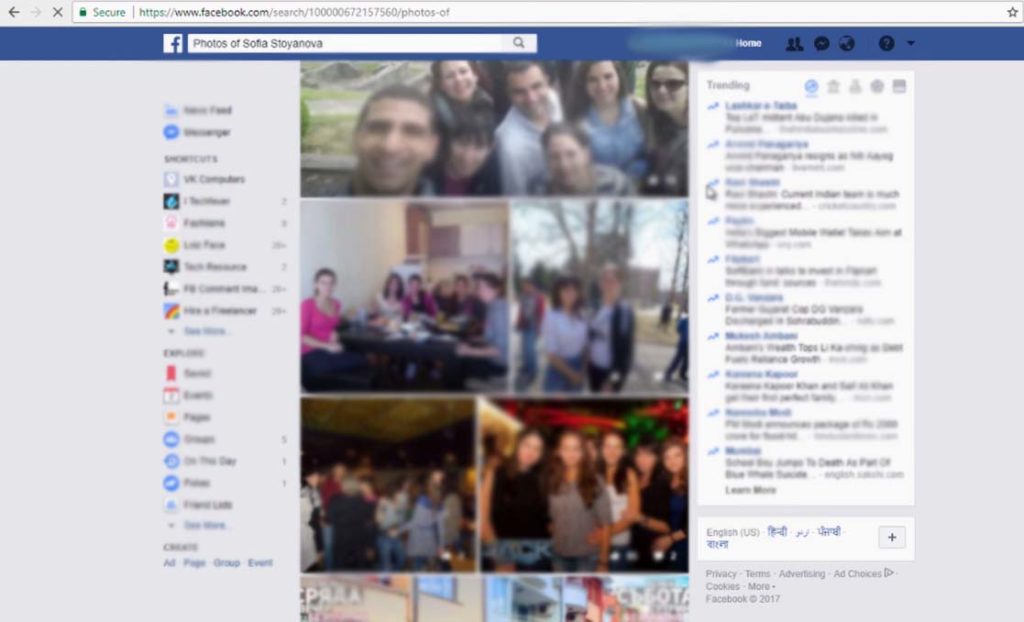
Task: Open trending topic D.G. Vanzara
Action: 754,298
